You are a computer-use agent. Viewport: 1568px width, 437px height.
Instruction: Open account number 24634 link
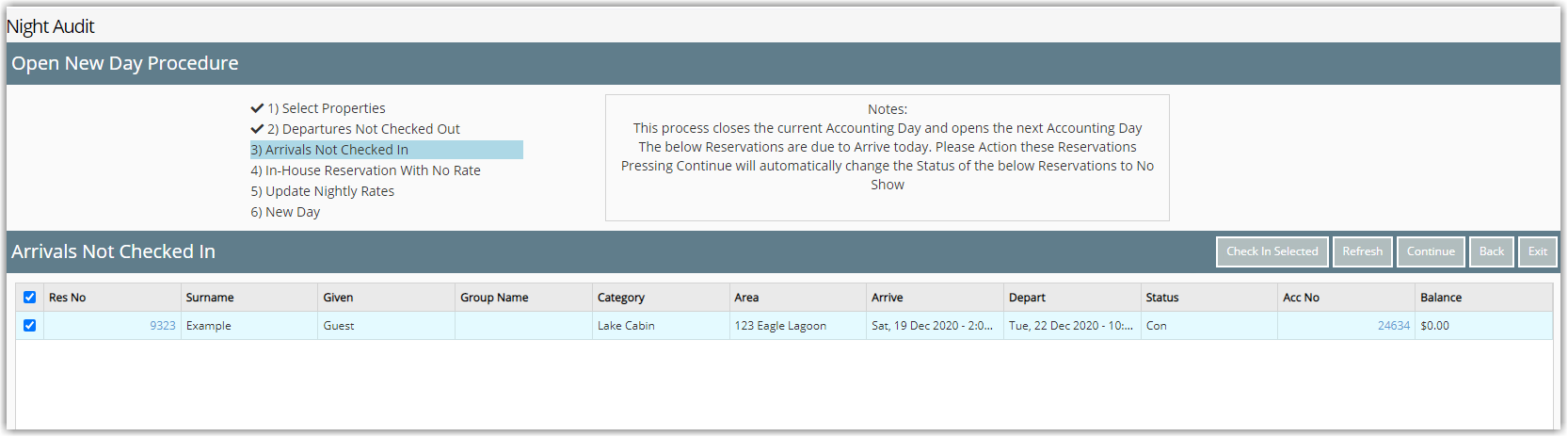[1393, 326]
